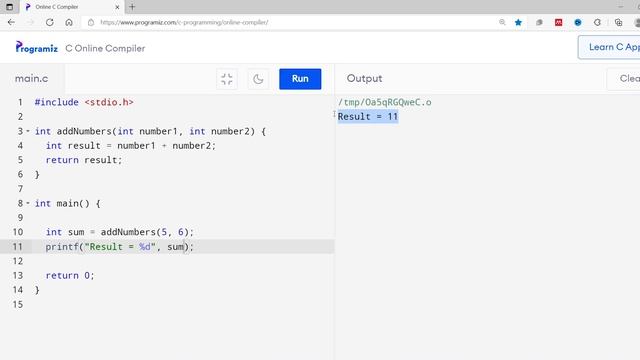Click the /tmp/Oa5qRGQweC.o output line
The image size is (640, 360).
coord(384,102)
